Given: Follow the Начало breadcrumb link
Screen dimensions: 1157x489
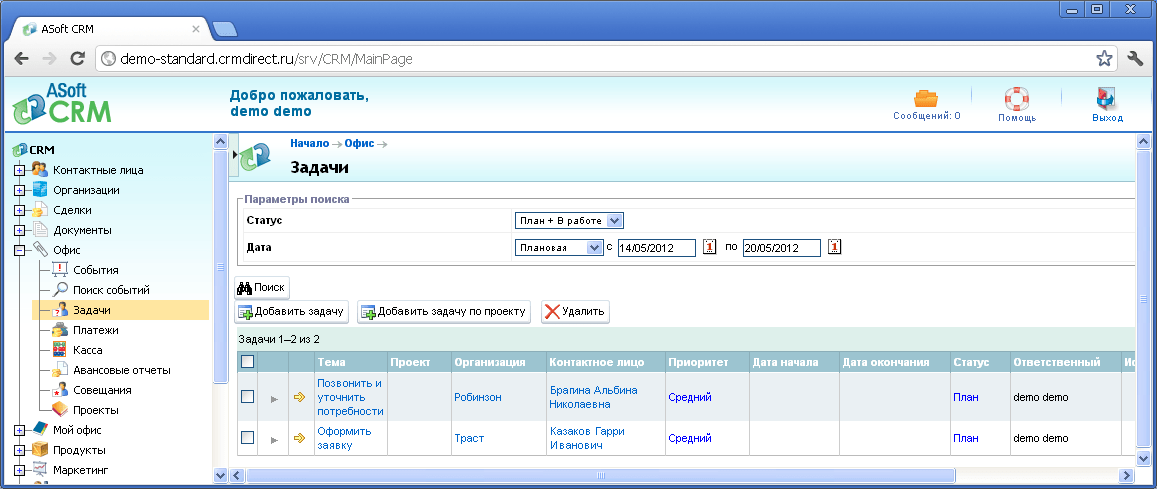Looking at the screenshot, I should click(x=309, y=143).
